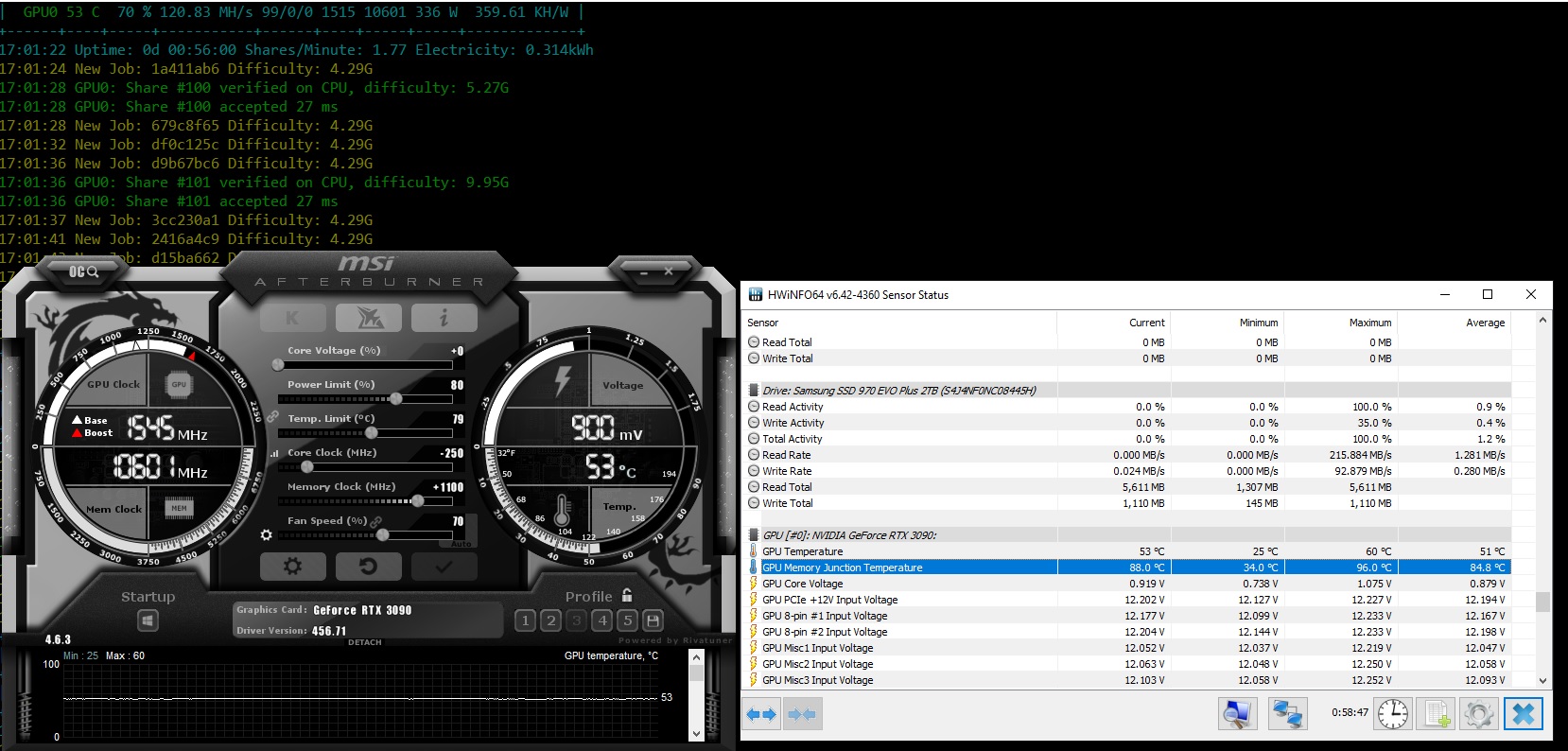Load Afterburner profile slot 5

(627, 620)
